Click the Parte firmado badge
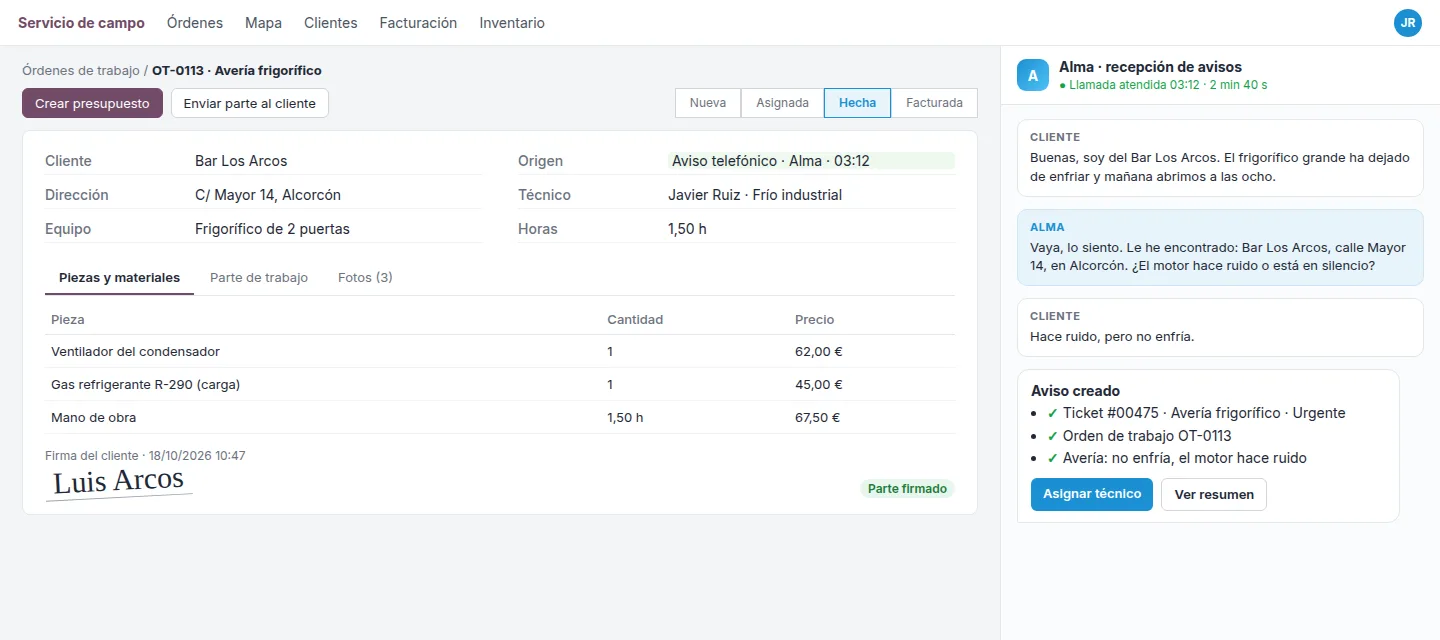The height and width of the screenshot is (640, 1440). point(907,489)
